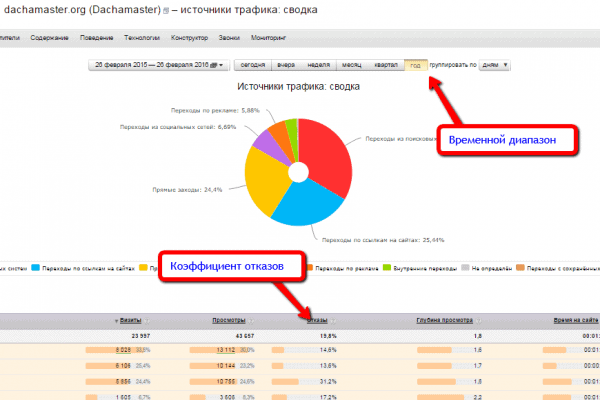
Task: Toggle orange legend Переходы по рекламе
Action: 342,268
